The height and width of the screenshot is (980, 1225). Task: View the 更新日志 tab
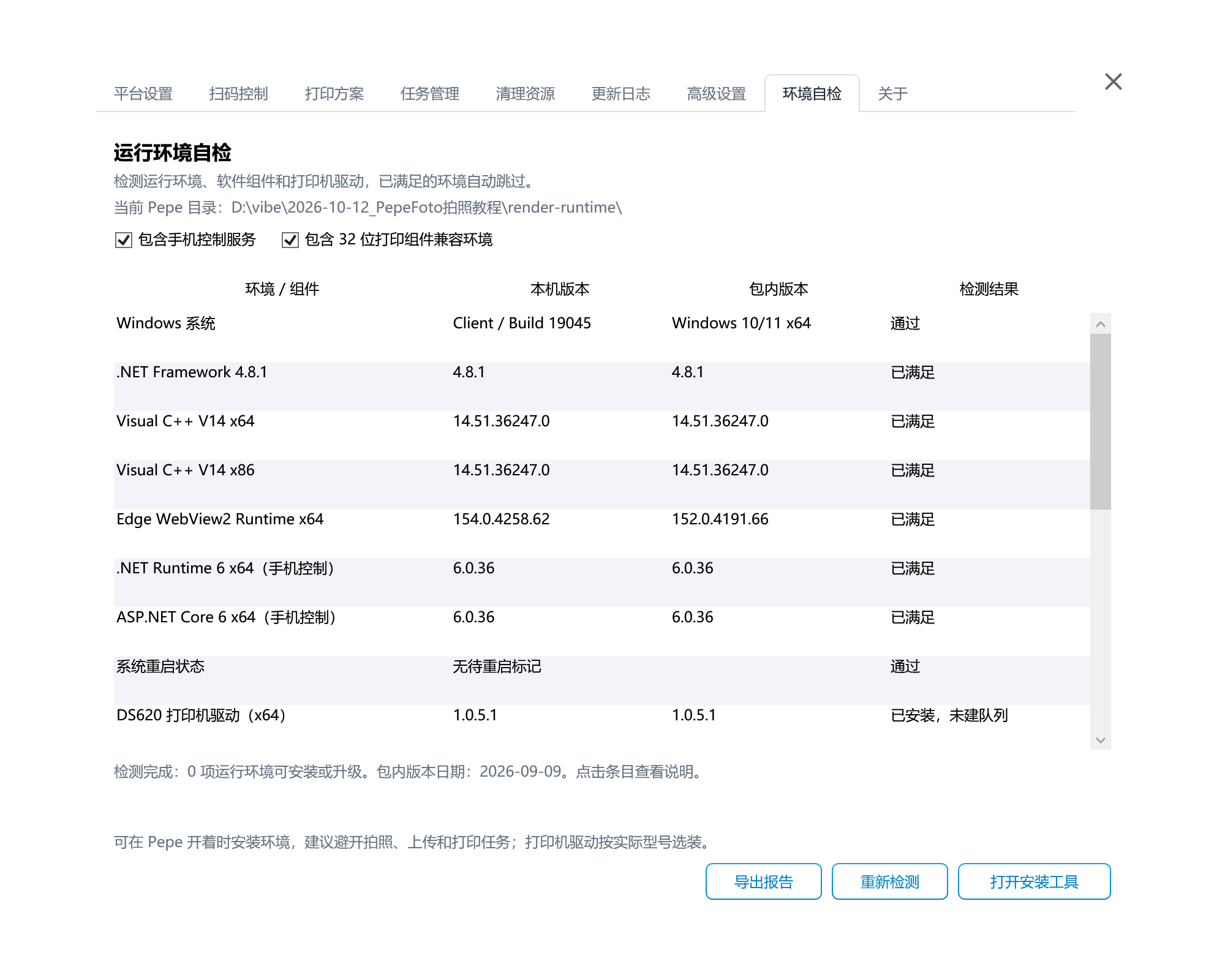click(621, 94)
